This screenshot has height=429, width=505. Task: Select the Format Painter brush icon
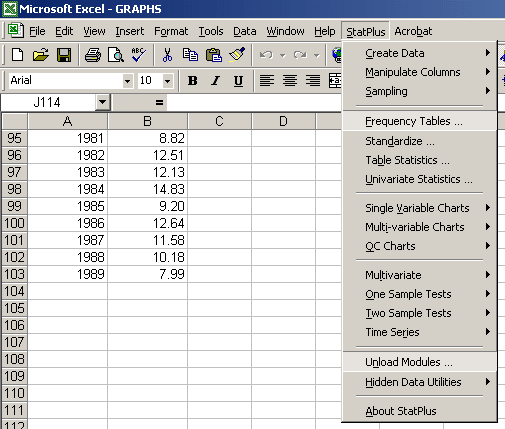(237, 55)
